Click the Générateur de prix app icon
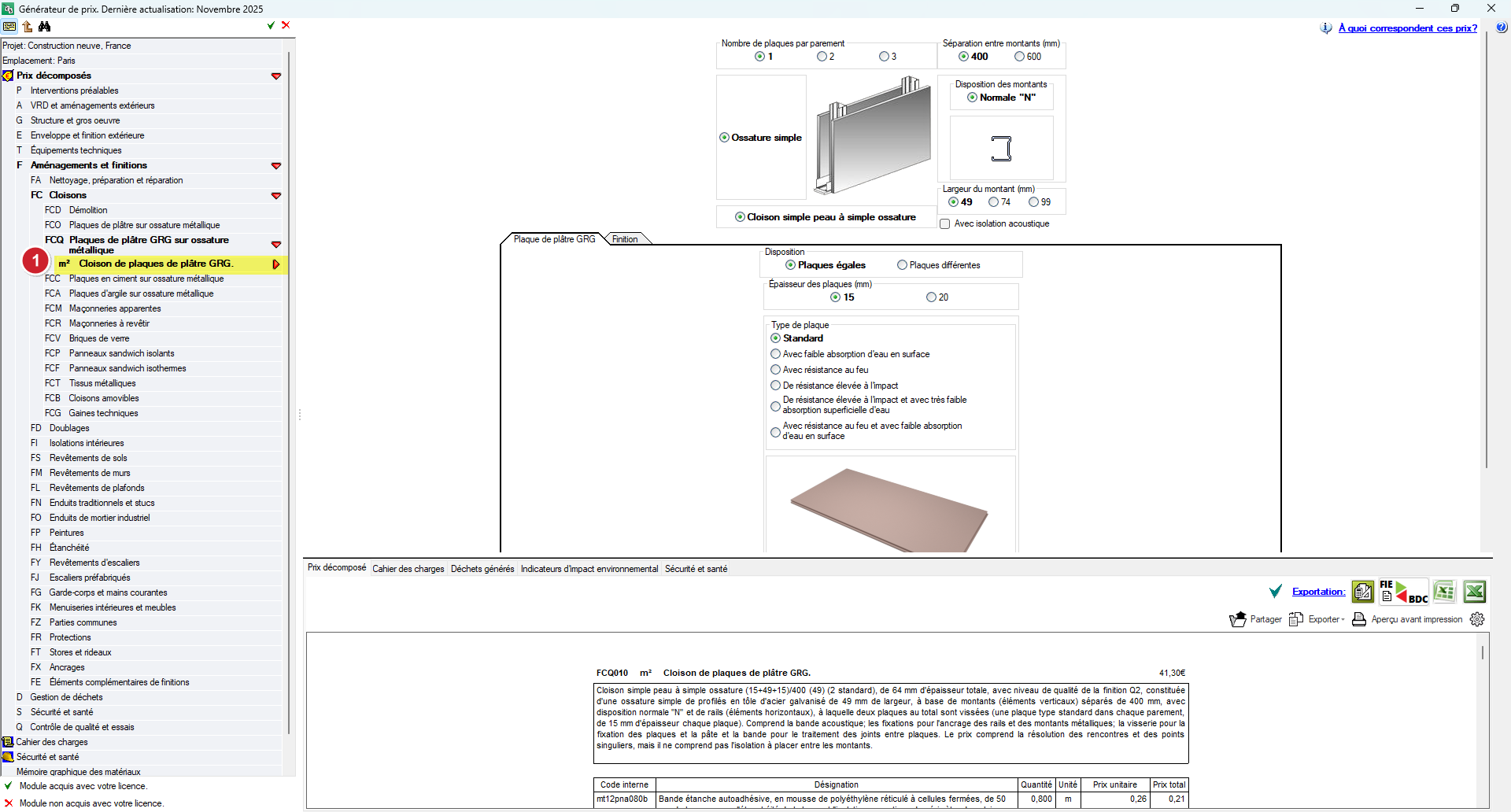This screenshot has width=1511, height=812. click(x=8, y=9)
